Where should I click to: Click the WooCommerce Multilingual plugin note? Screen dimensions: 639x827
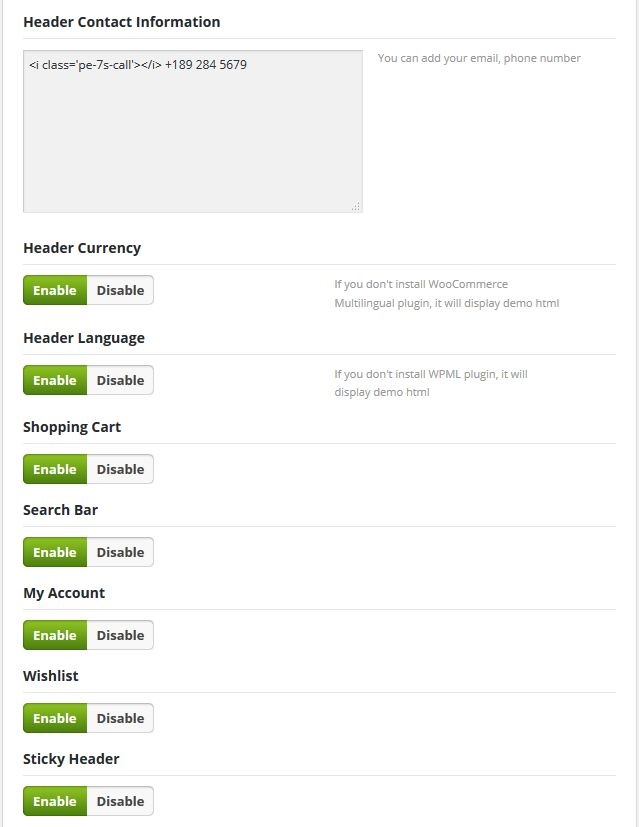click(447, 293)
